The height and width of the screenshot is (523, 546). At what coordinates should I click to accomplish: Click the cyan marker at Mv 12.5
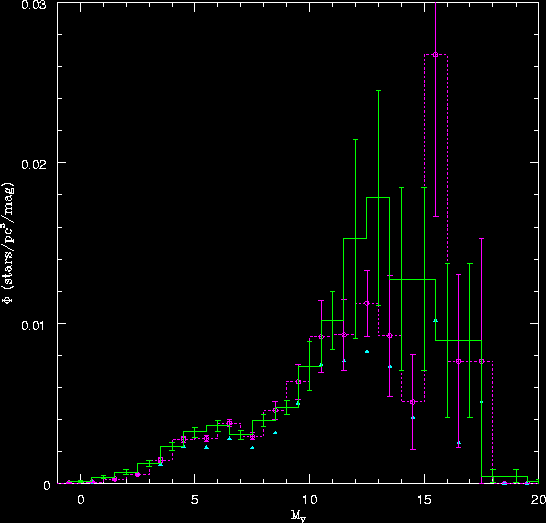tap(367, 352)
